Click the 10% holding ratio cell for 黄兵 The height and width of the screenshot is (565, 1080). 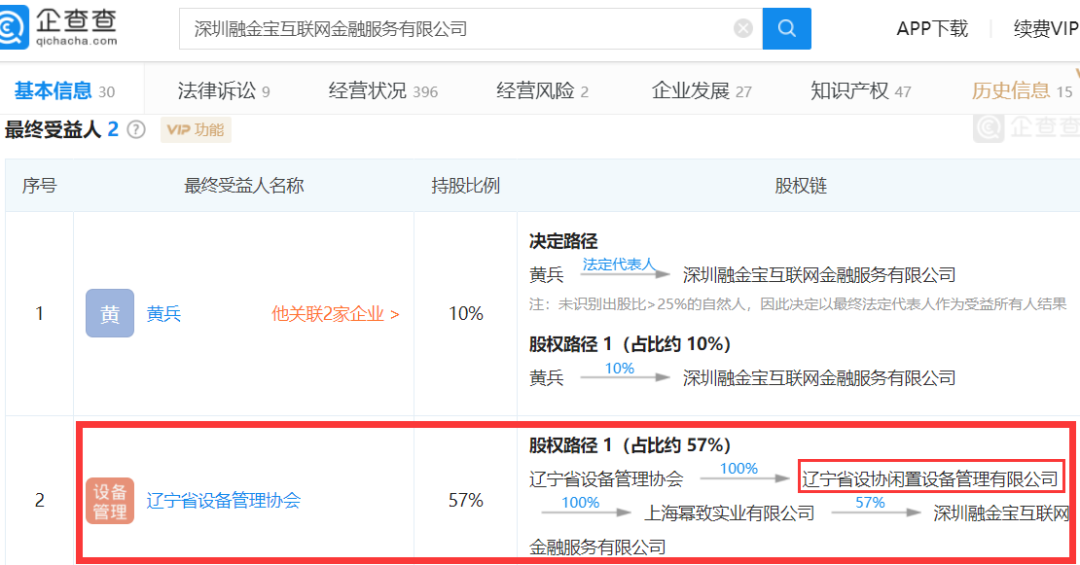tap(466, 314)
